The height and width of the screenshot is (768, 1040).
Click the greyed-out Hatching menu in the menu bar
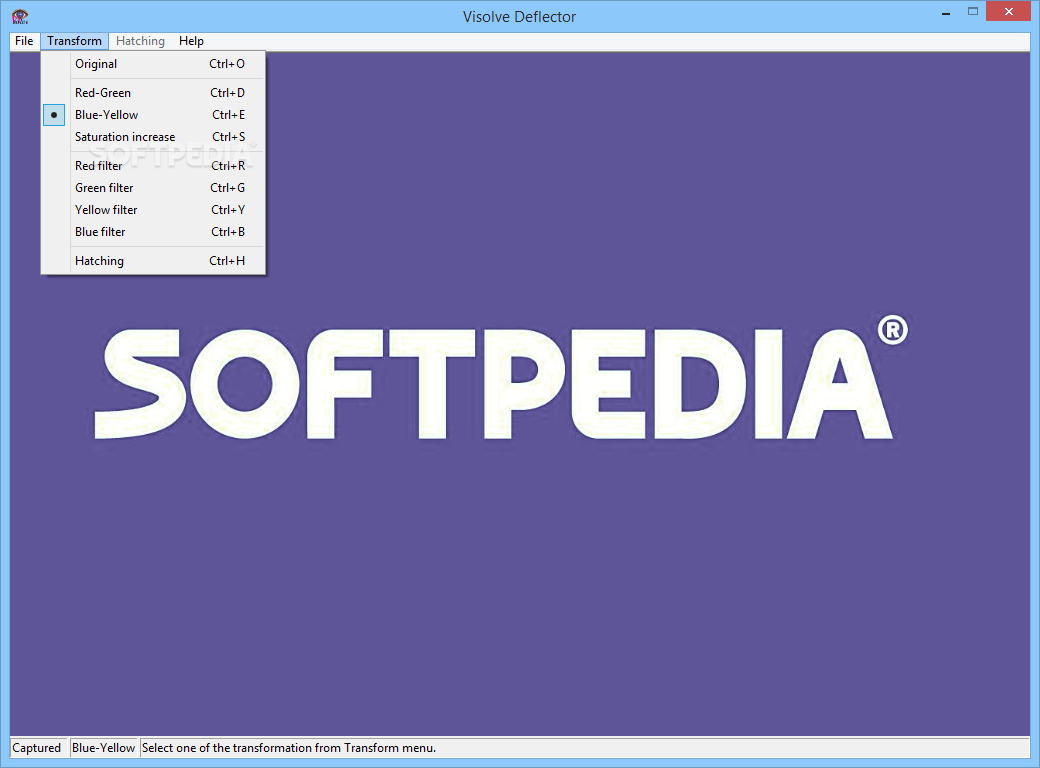coord(140,41)
